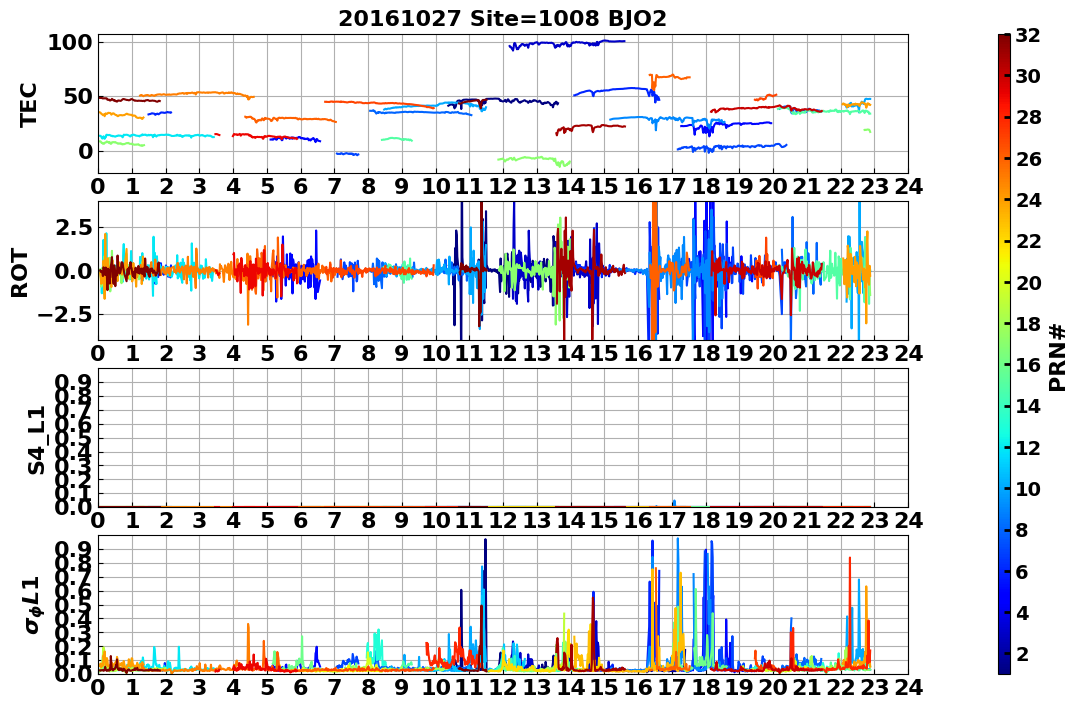Click the green colorbar region near 16
This screenshot has height=709, width=1077.
pos(1004,365)
